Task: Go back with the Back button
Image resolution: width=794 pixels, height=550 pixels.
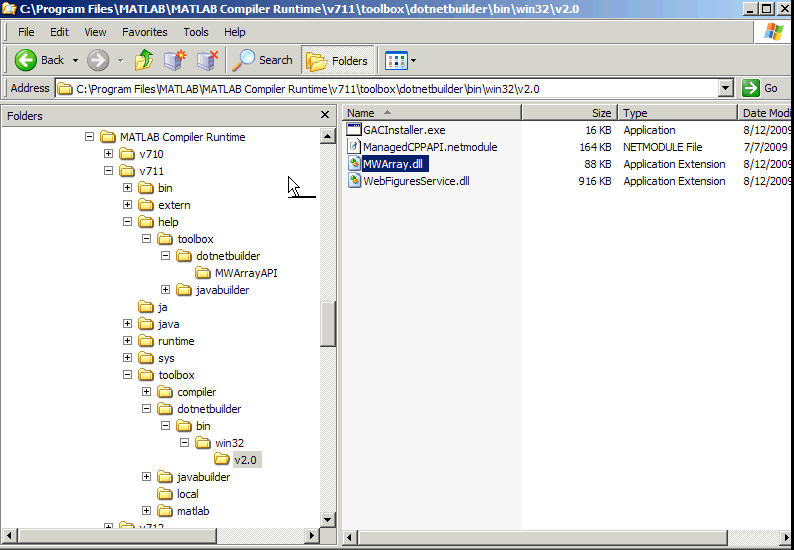Action: (x=38, y=60)
